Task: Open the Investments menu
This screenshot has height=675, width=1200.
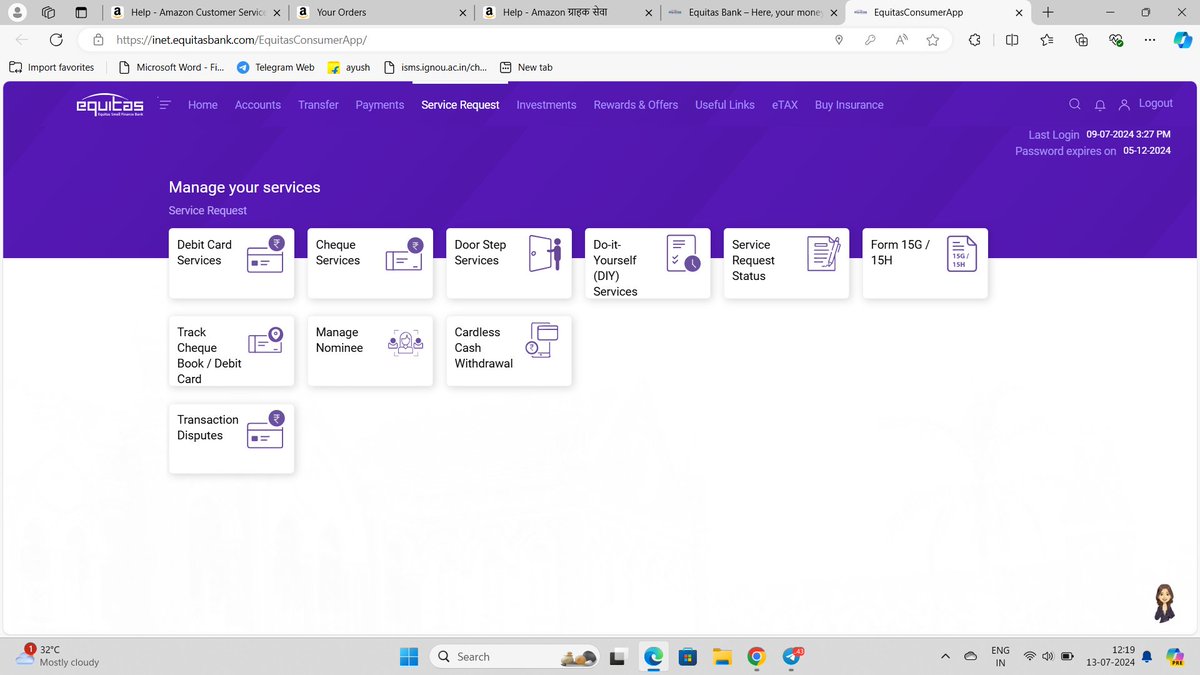Action: (546, 105)
